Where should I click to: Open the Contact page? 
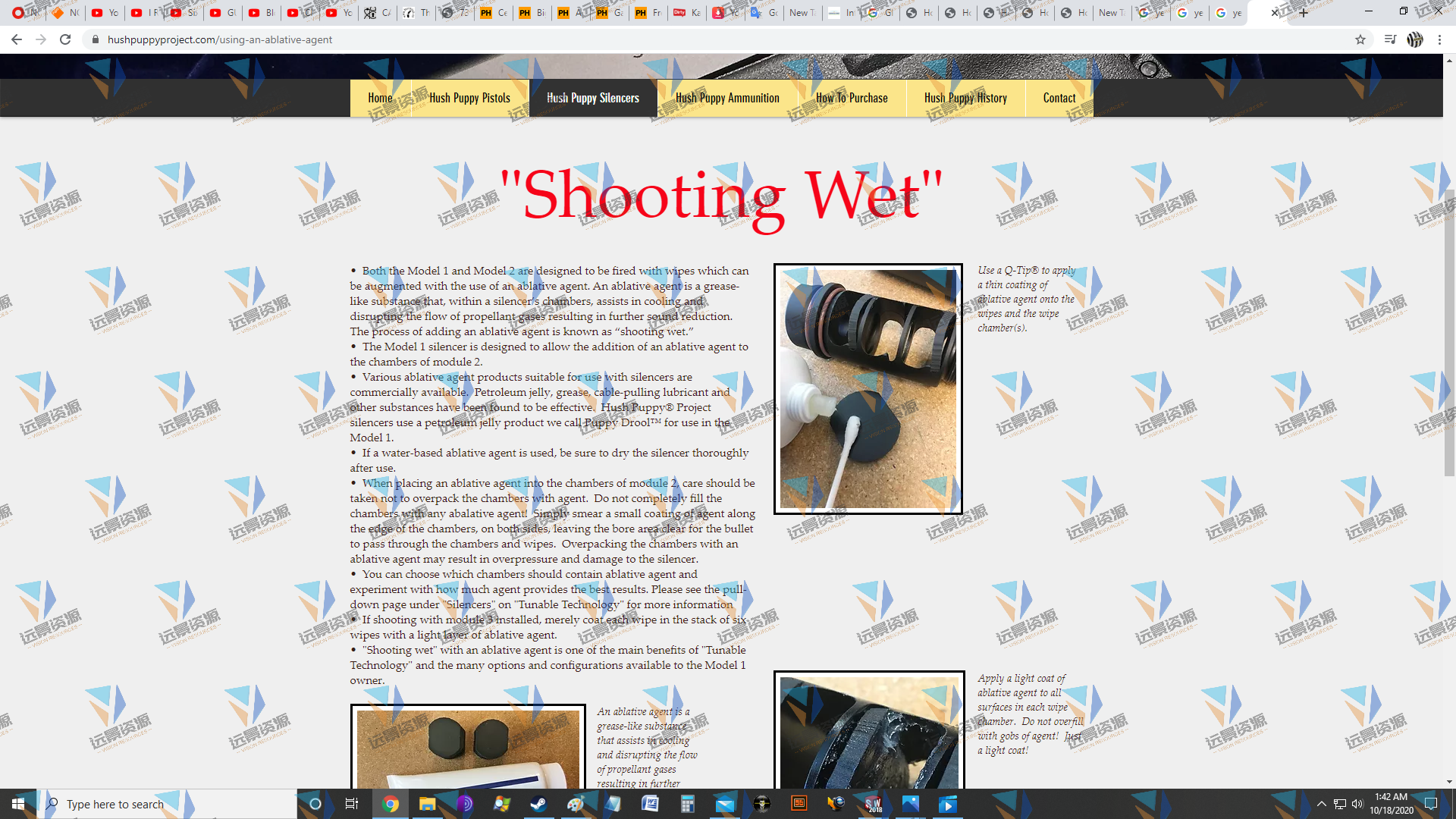coord(1059,98)
